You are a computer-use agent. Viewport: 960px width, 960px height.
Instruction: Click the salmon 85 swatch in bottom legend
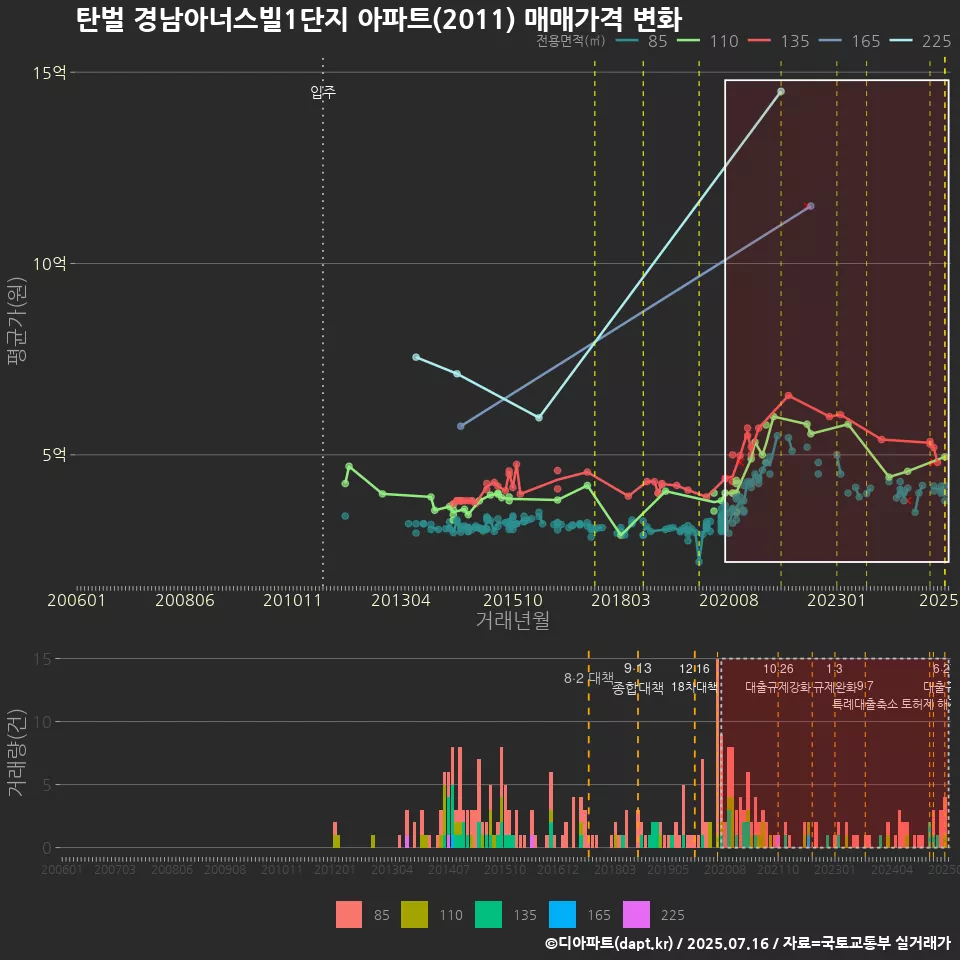pos(349,915)
